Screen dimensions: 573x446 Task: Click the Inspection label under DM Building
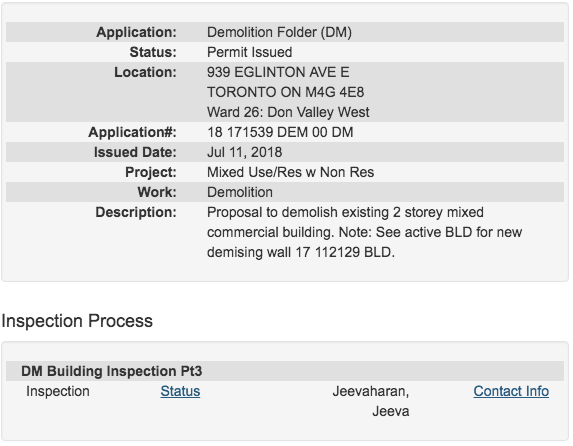58,391
